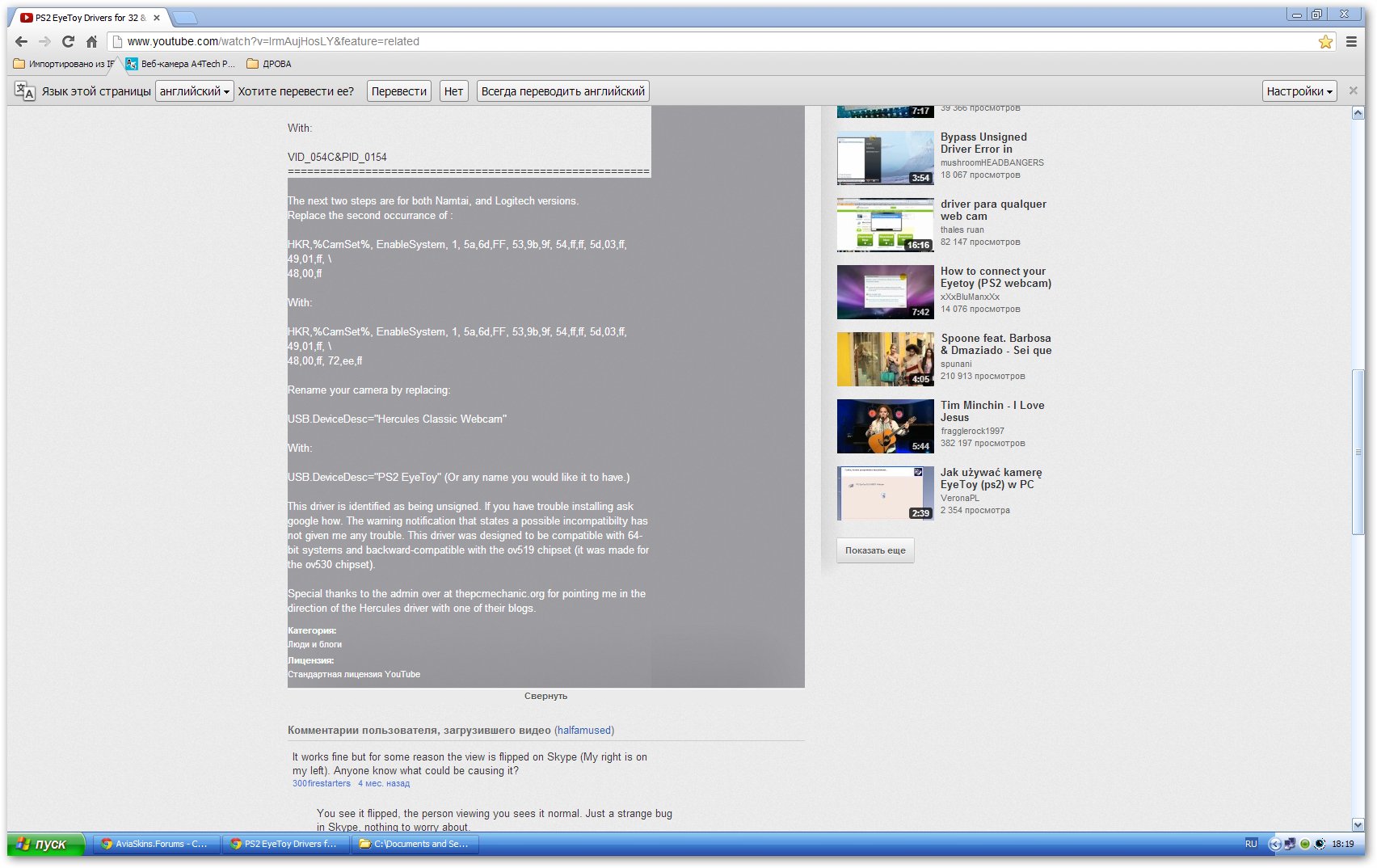
Task: Open the Jak używać kamerę EyeToy thumbnail
Action: pyautogui.click(x=885, y=494)
